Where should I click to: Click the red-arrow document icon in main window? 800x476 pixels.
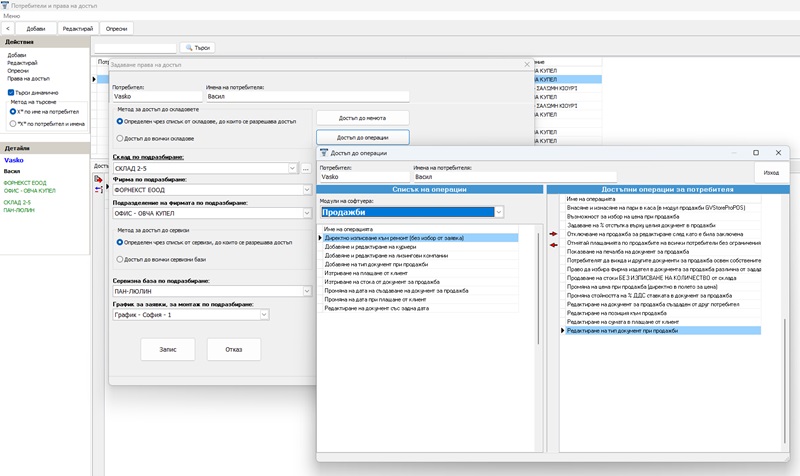[x=98, y=179]
